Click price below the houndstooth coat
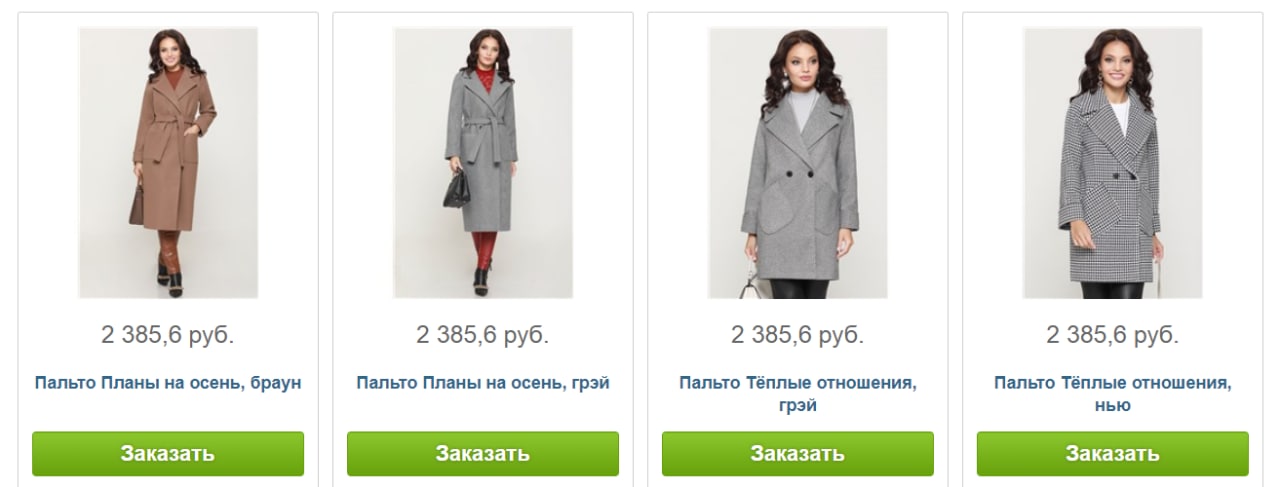Screen dimensions: 1280x487 pos(1113,335)
